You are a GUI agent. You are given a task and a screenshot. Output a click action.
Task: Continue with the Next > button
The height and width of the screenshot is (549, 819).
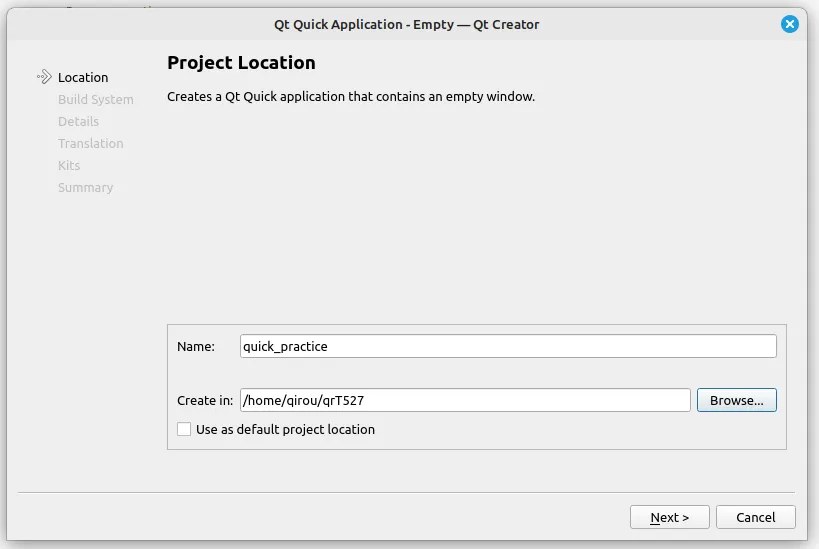670,517
